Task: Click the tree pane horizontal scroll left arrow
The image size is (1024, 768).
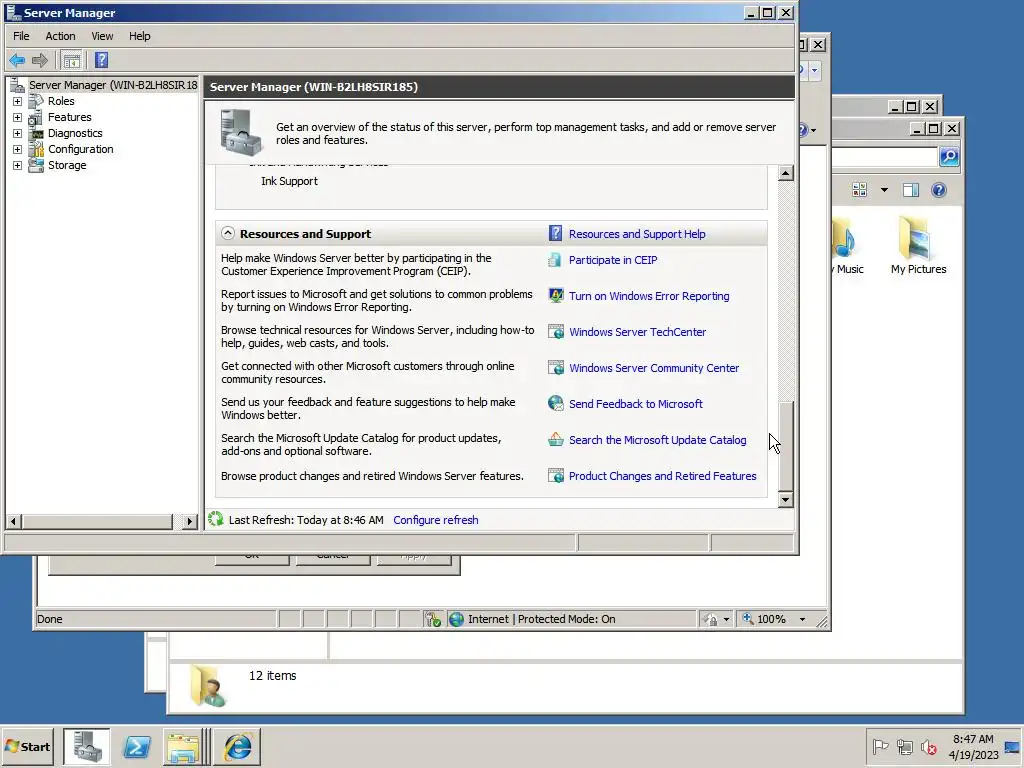Action: [14, 521]
